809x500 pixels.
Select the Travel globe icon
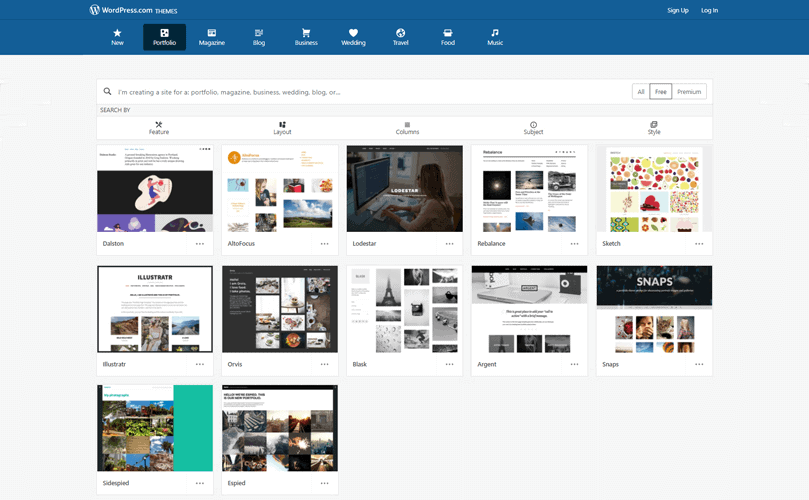(x=400, y=33)
